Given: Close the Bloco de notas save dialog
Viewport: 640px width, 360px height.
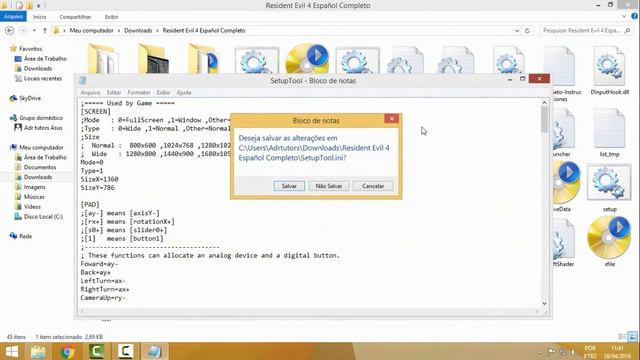Looking at the screenshot, I should (x=391, y=118).
